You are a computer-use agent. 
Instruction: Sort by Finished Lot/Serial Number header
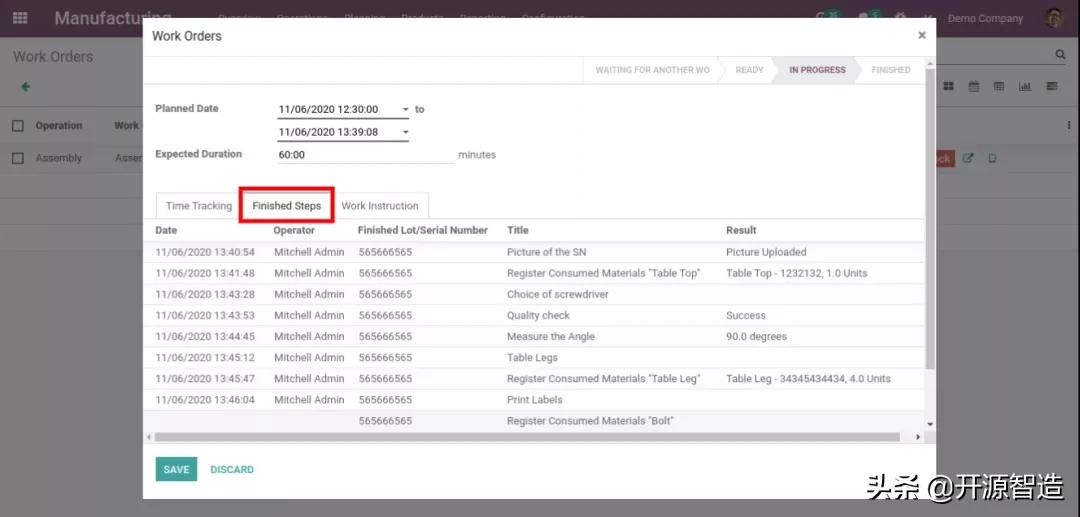(x=423, y=231)
